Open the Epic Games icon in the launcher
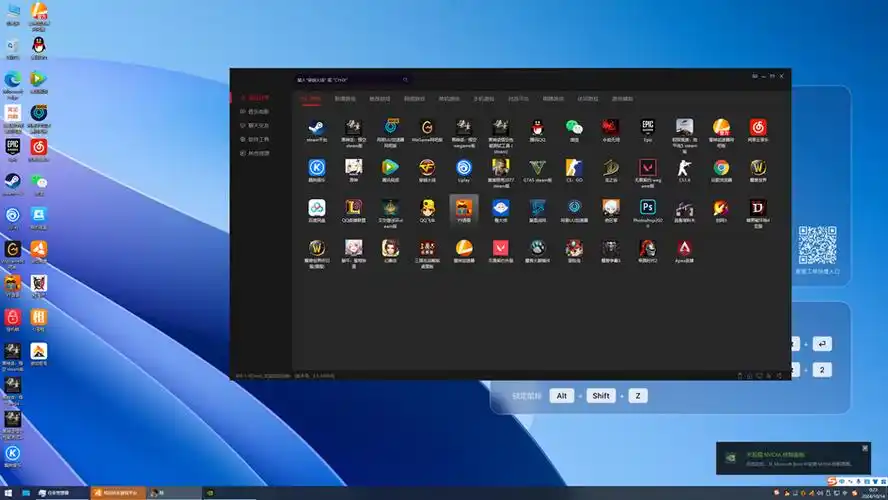 click(x=648, y=128)
